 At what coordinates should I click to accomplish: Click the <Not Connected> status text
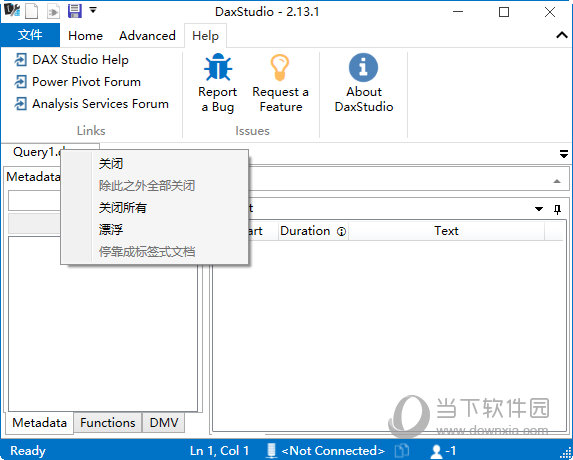(333, 451)
